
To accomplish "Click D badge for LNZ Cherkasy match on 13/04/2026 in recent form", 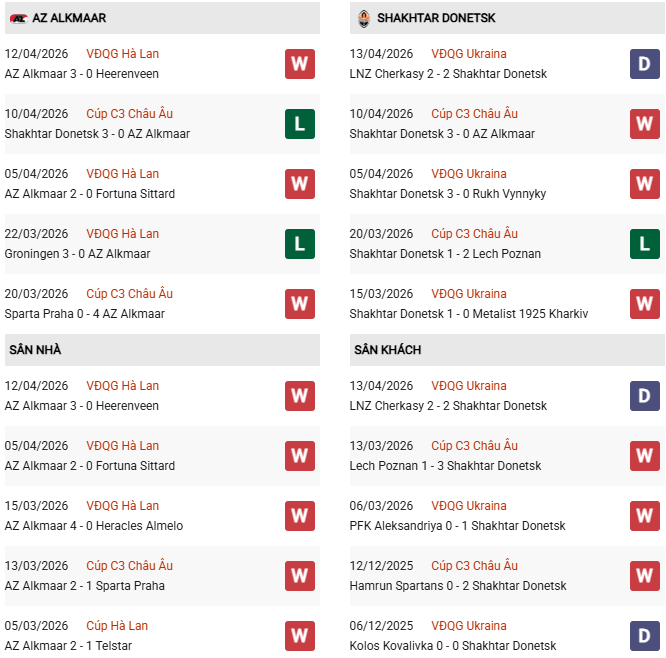I will coord(644,64).
